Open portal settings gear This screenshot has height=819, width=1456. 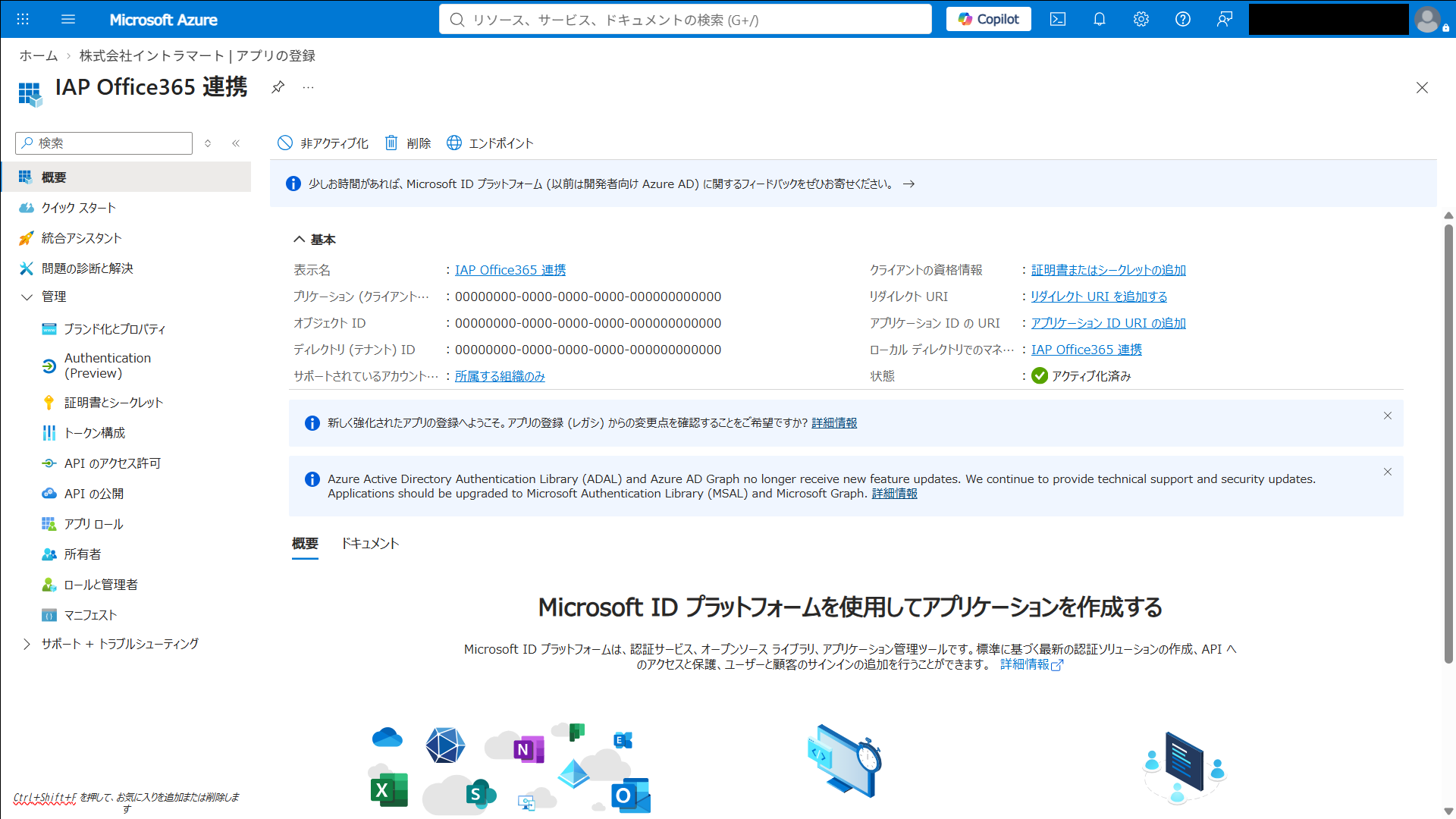click(1141, 19)
